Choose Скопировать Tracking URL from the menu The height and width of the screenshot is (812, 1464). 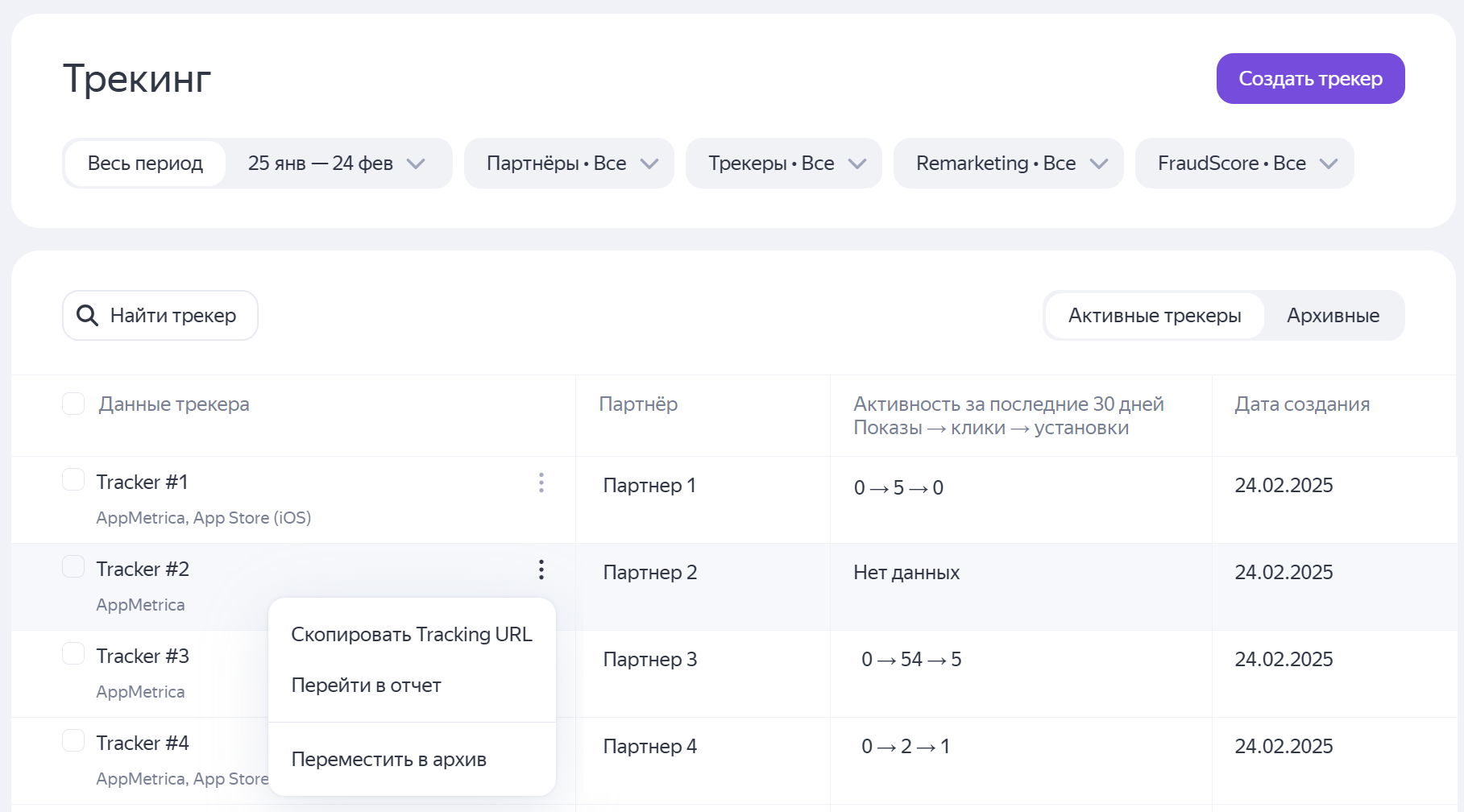point(412,635)
